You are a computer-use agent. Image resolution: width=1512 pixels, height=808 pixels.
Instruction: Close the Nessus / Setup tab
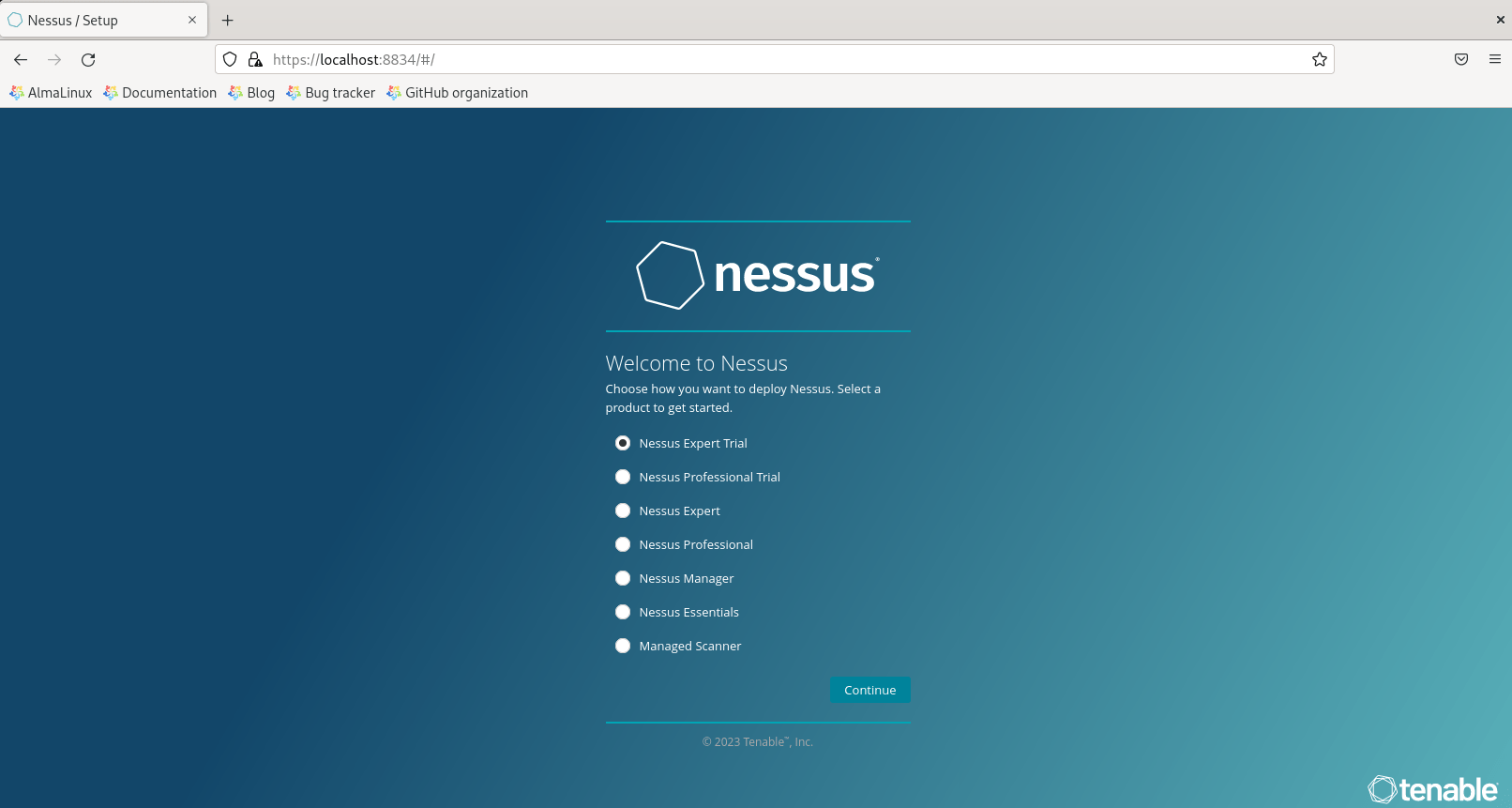pos(192,20)
